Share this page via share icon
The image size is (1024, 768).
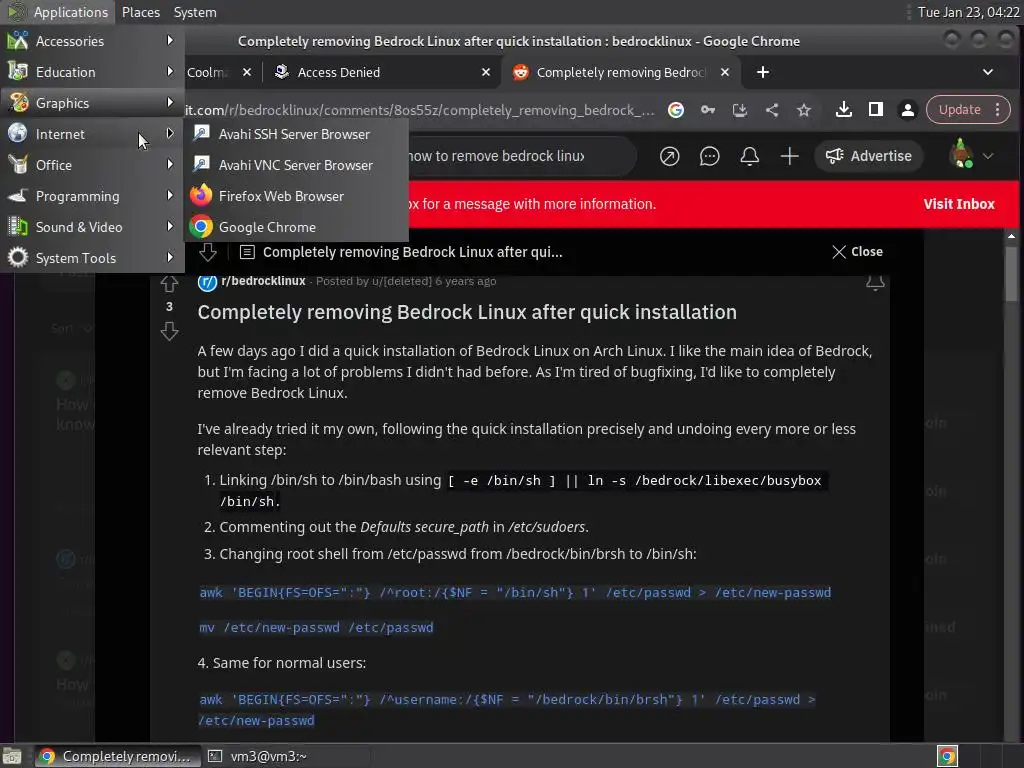point(771,110)
